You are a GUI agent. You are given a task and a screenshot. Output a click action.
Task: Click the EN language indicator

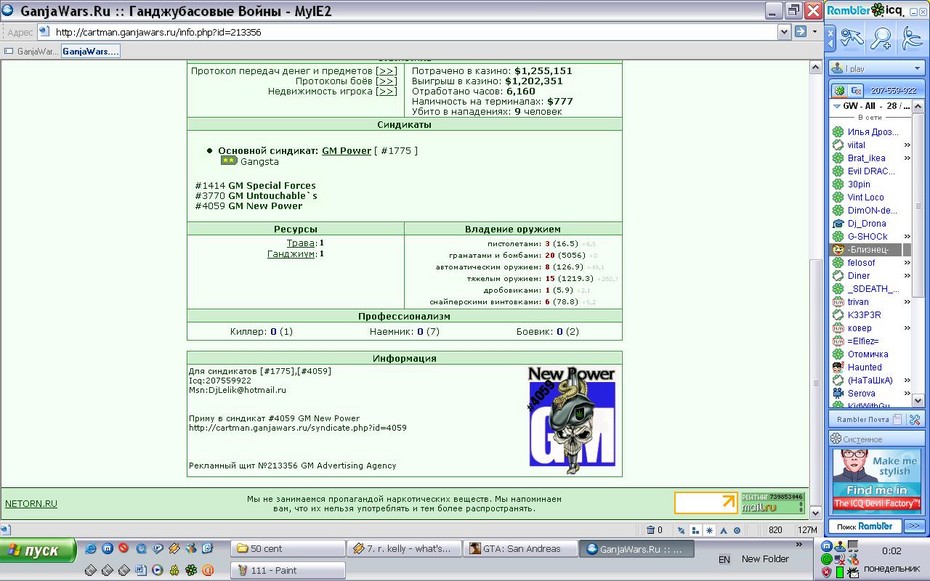pos(724,559)
